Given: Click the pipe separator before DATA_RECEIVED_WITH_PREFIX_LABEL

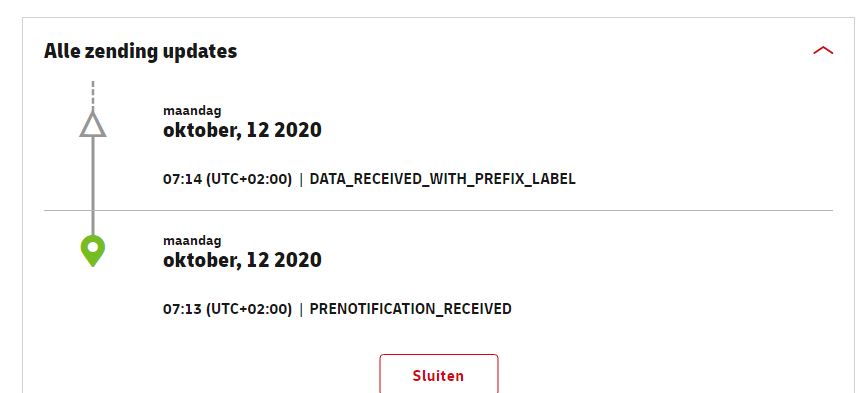Looking at the screenshot, I should point(301,179).
